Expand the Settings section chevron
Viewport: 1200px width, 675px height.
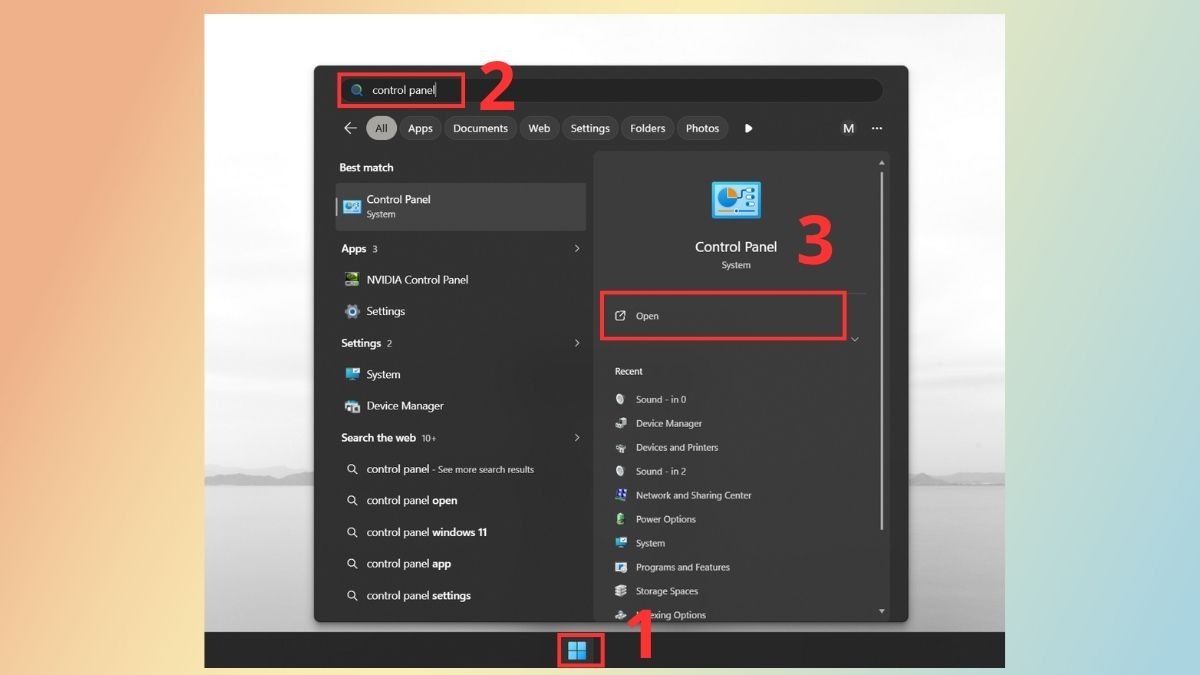[577, 343]
